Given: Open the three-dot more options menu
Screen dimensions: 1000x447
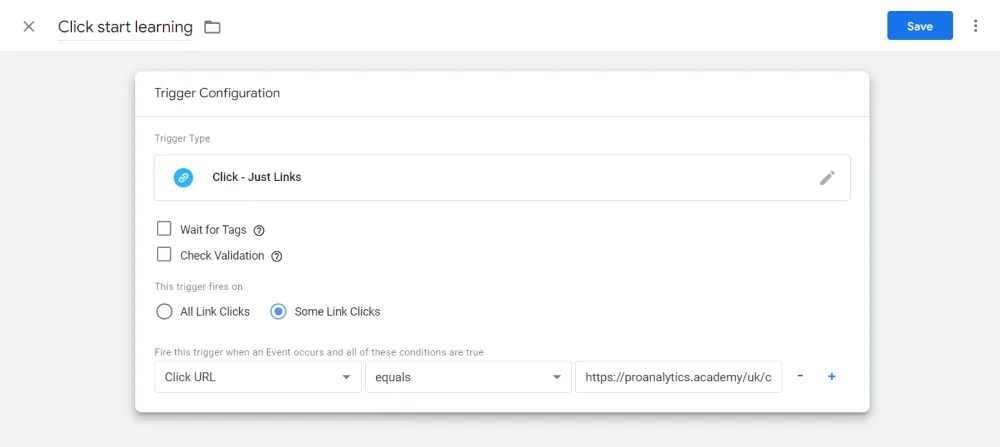Looking at the screenshot, I should [975, 26].
